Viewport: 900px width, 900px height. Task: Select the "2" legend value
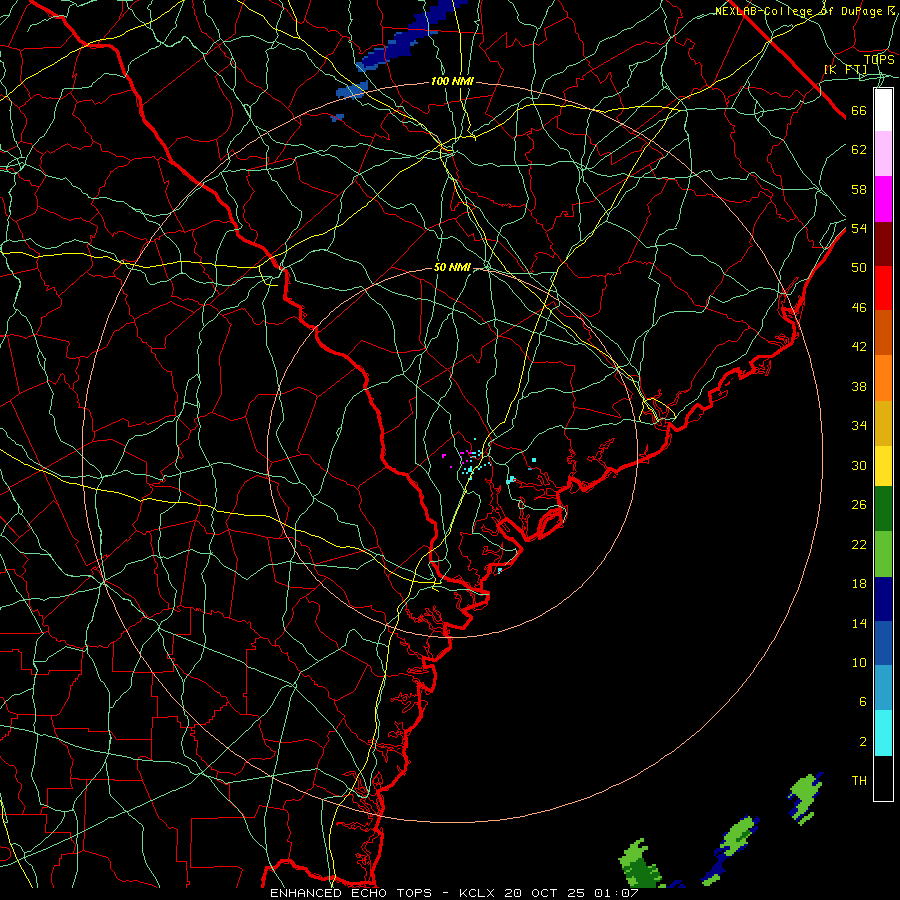pos(863,742)
